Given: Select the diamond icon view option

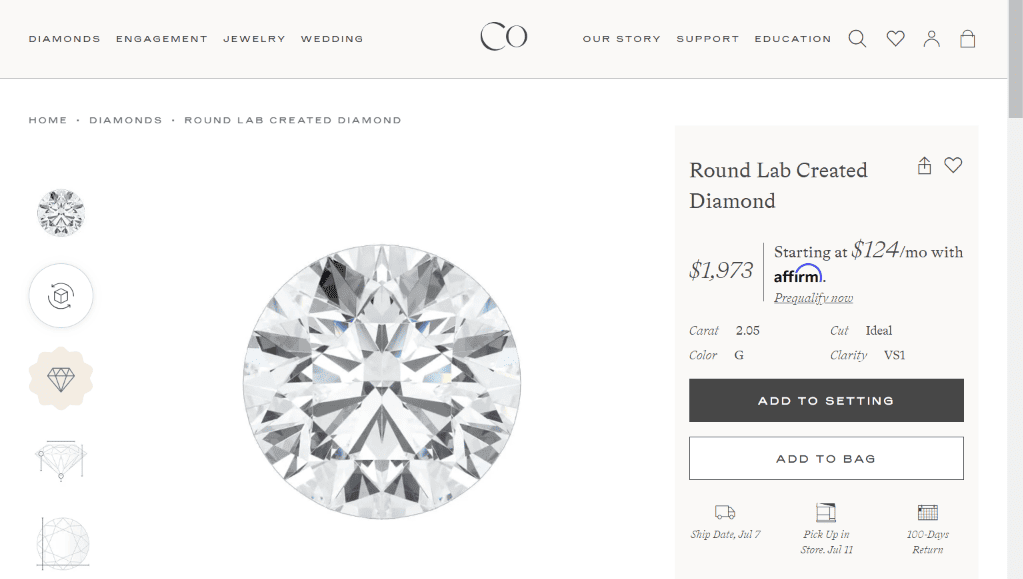Looking at the screenshot, I should point(61,379).
